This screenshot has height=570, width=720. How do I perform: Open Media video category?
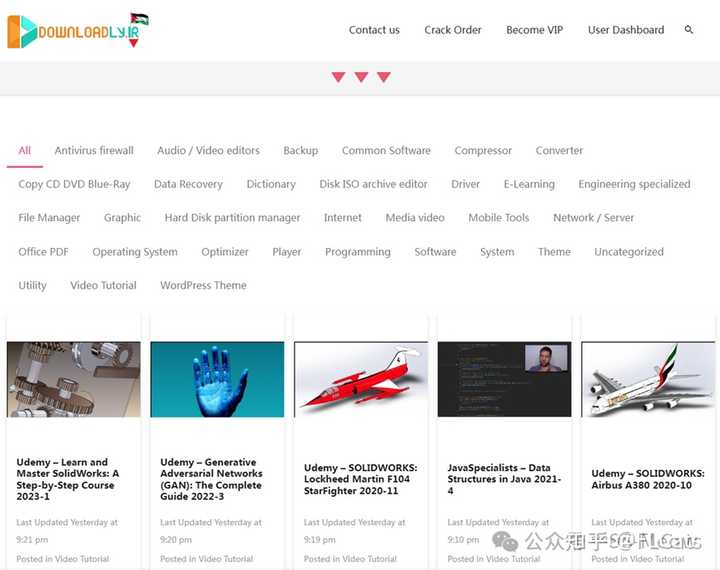coord(415,218)
